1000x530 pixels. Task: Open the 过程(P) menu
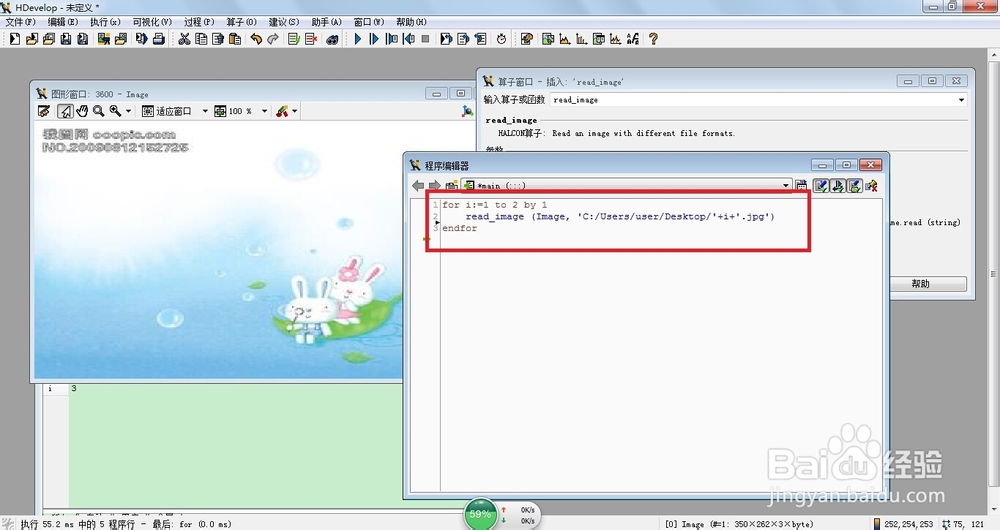[199, 22]
